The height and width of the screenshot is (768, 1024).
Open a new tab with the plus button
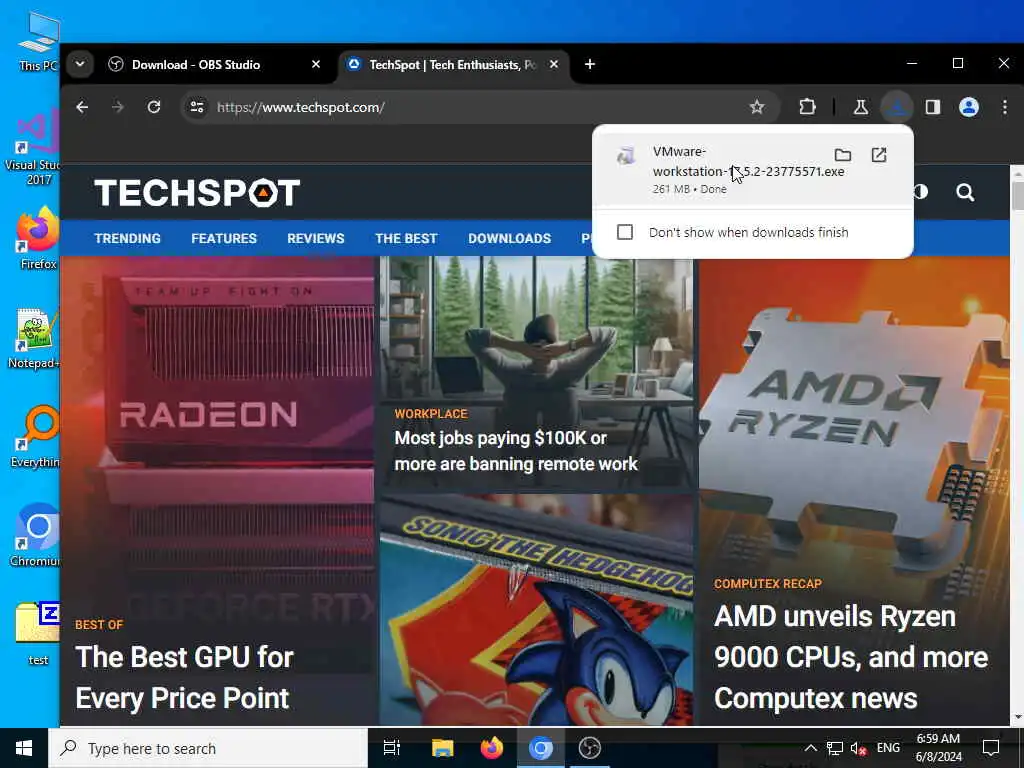click(x=590, y=64)
